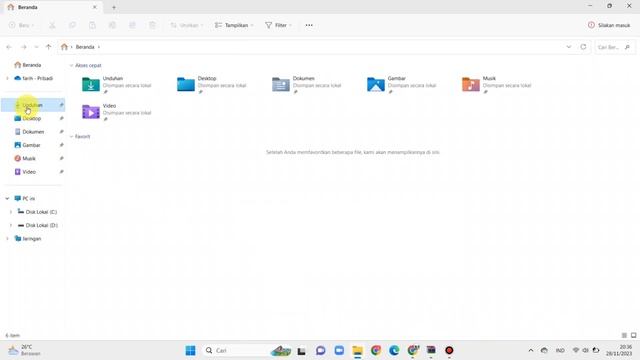Select Unduhan in the navigation pane
The image size is (640, 360).
33,105
